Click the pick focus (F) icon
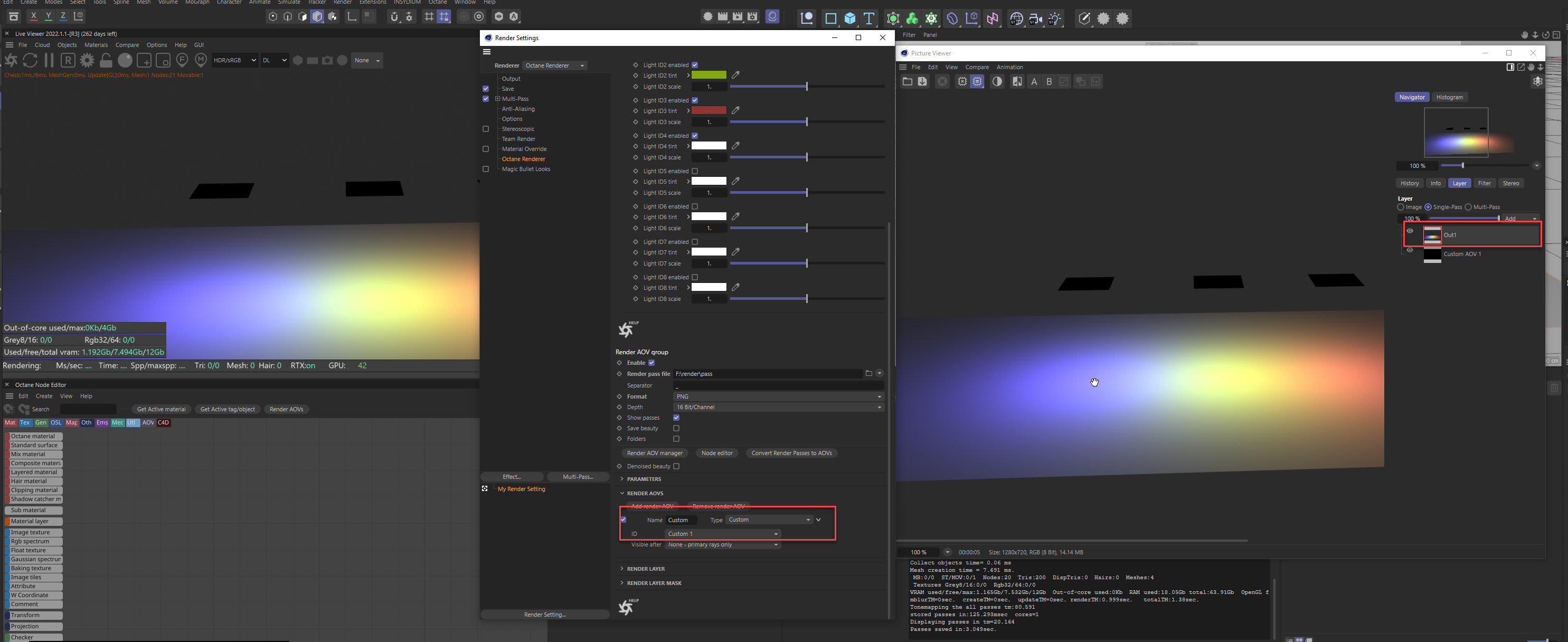The width and height of the screenshot is (1568, 642). tap(182, 60)
